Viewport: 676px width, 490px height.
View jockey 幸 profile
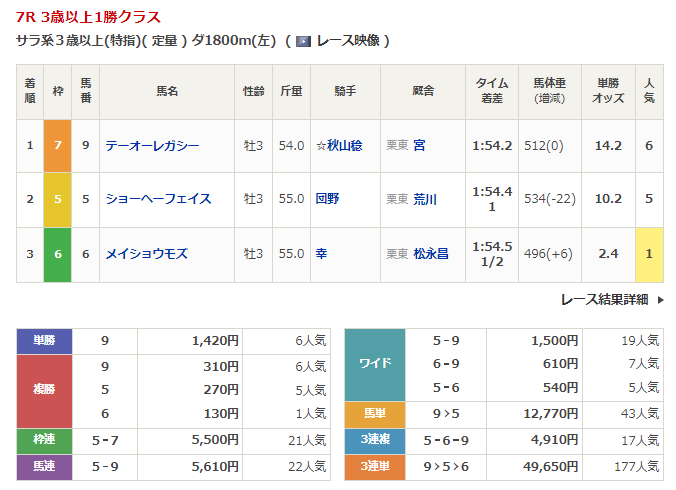coord(320,254)
